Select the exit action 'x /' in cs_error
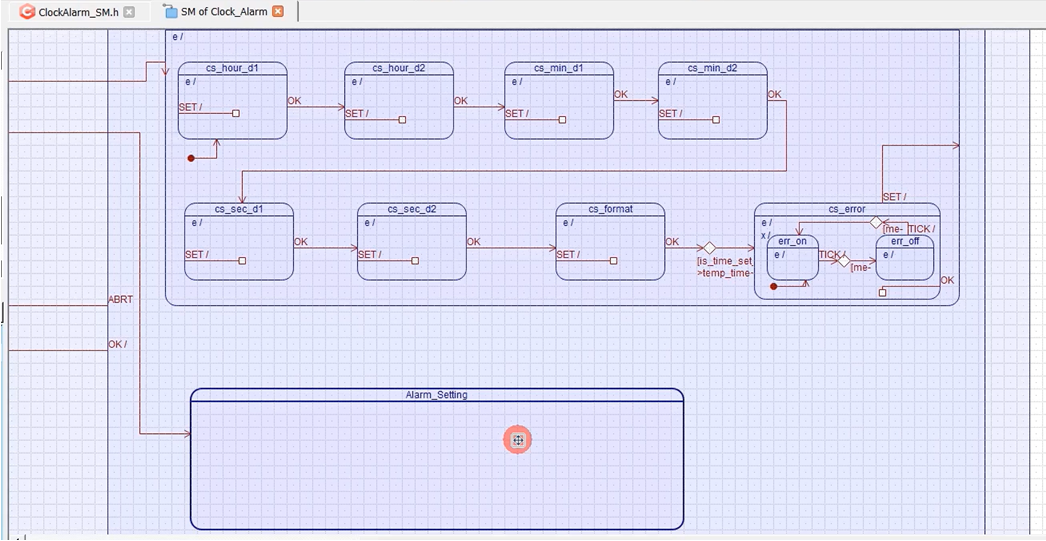This screenshot has width=1046, height=541. click(766, 235)
